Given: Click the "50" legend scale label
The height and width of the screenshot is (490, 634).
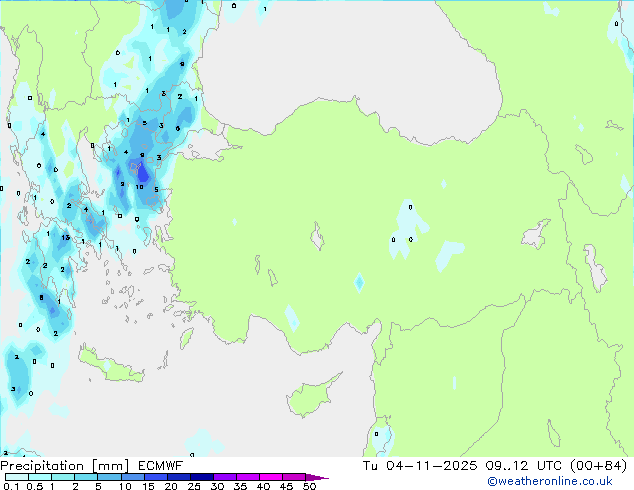Looking at the screenshot, I should coord(309,486).
